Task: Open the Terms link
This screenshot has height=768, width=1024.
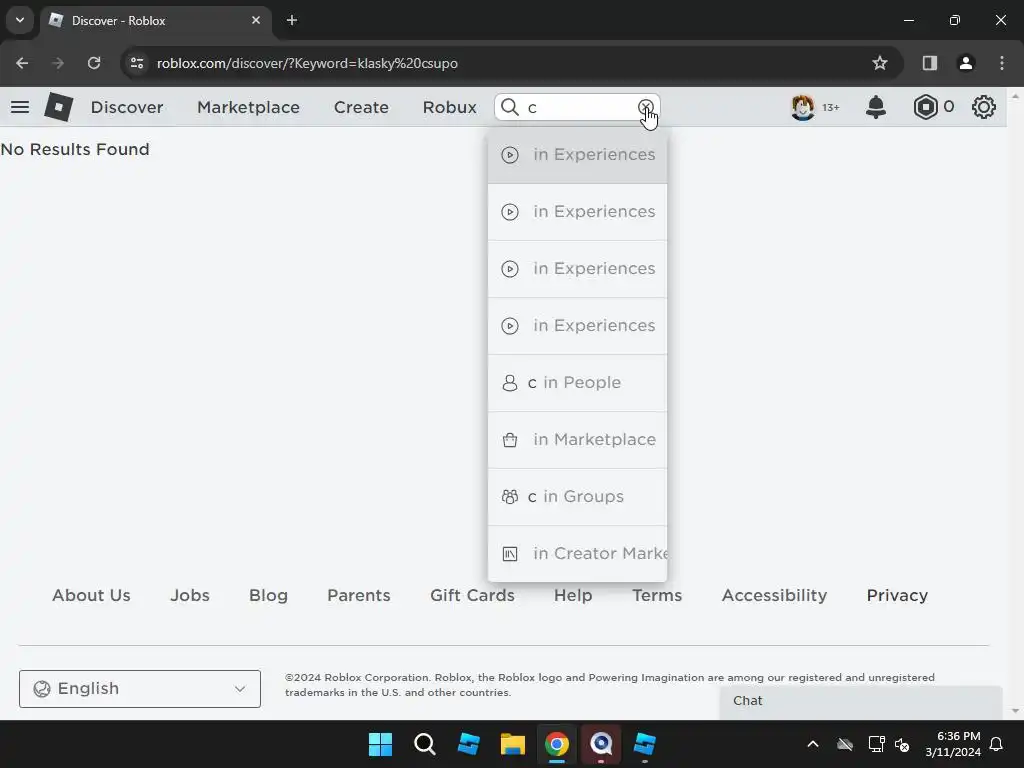Action: (x=657, y=596)
